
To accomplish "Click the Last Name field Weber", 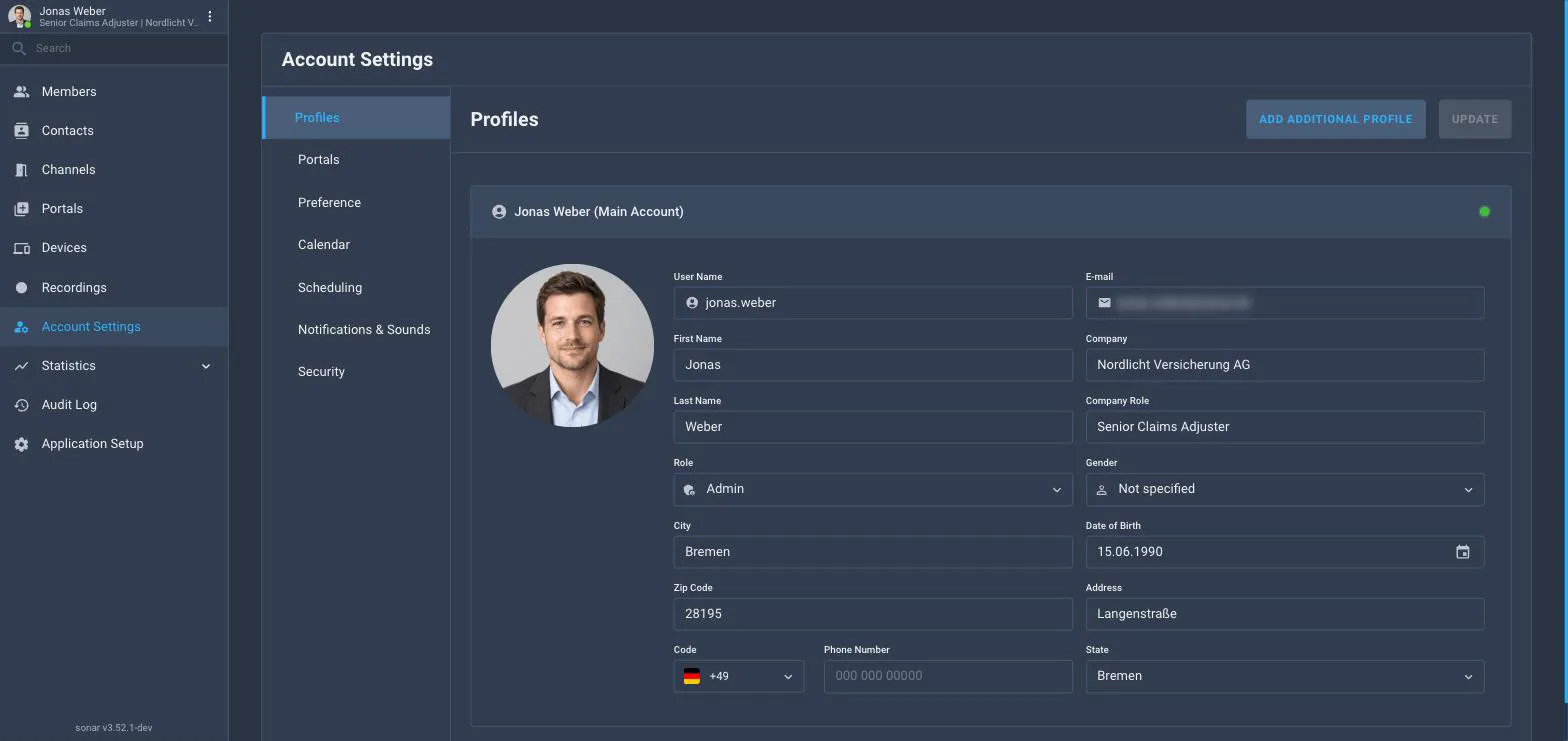I will 873,427.
